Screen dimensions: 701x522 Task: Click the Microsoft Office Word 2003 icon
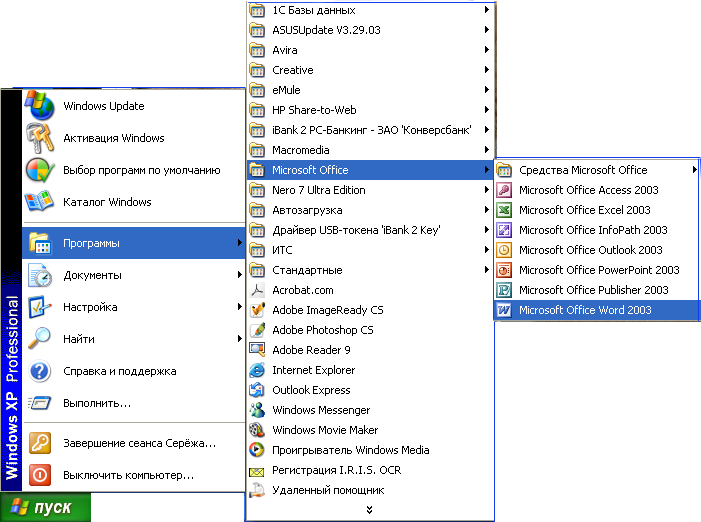coord(504,310)
